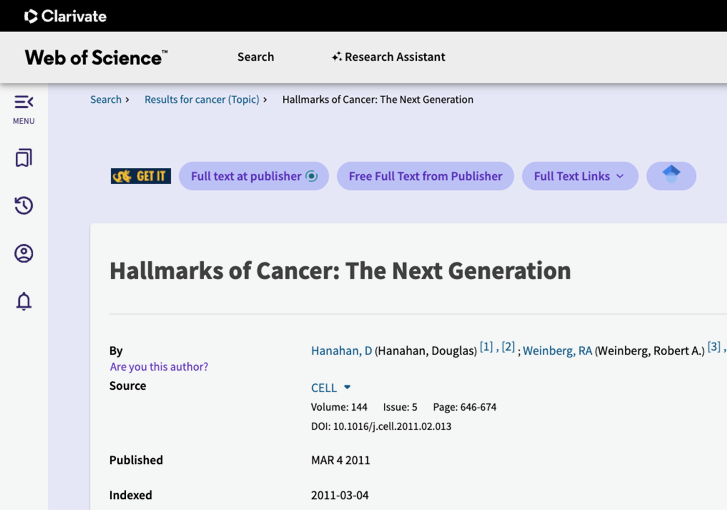The width and height of the screenshot is (727, 510).
Task: Open author Hanahan, D link
Action: [341, 351]
